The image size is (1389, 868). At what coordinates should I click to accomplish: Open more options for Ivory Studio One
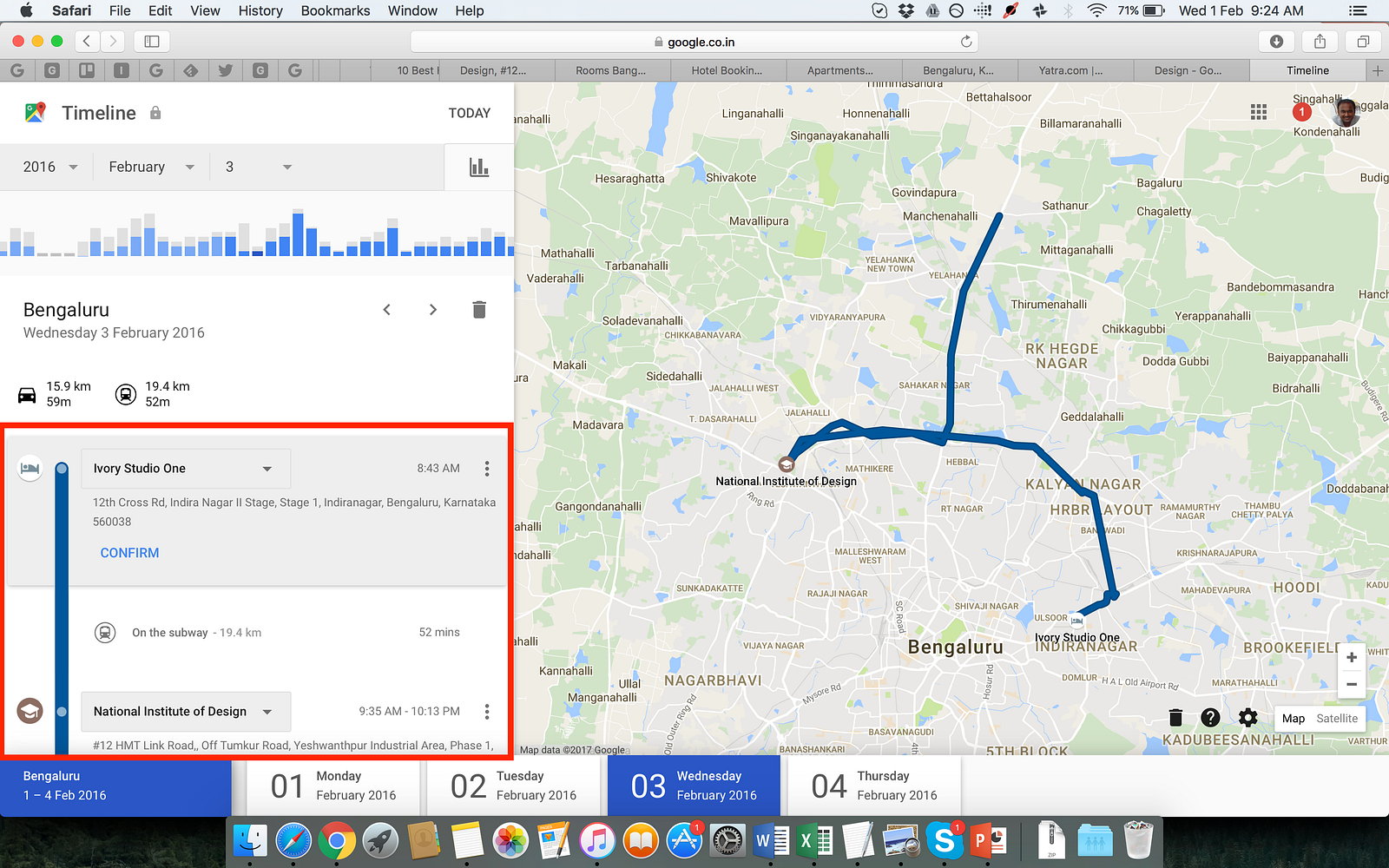[x=487, y=469]
